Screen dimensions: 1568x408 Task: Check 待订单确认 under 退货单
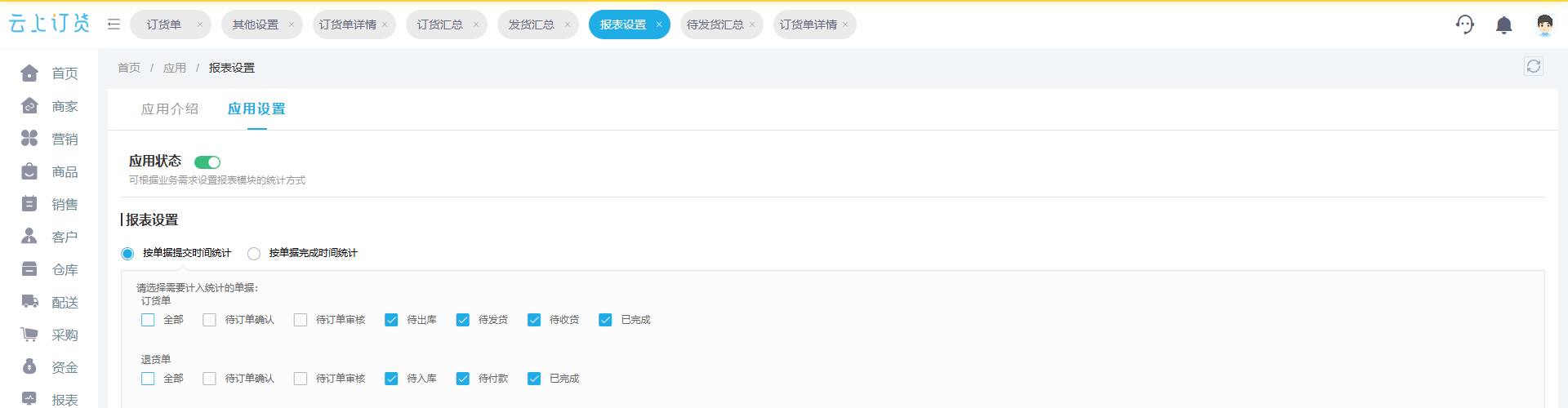210,379
